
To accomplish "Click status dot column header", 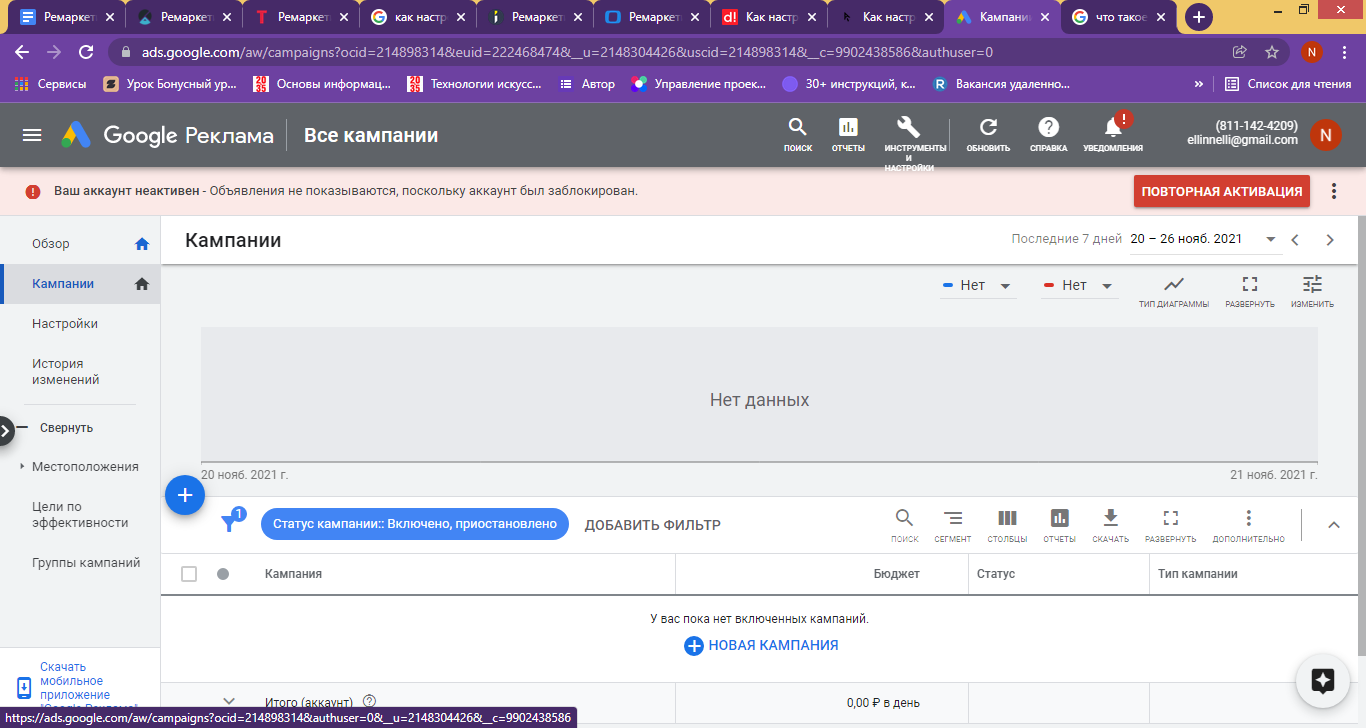I will [223, 574].
